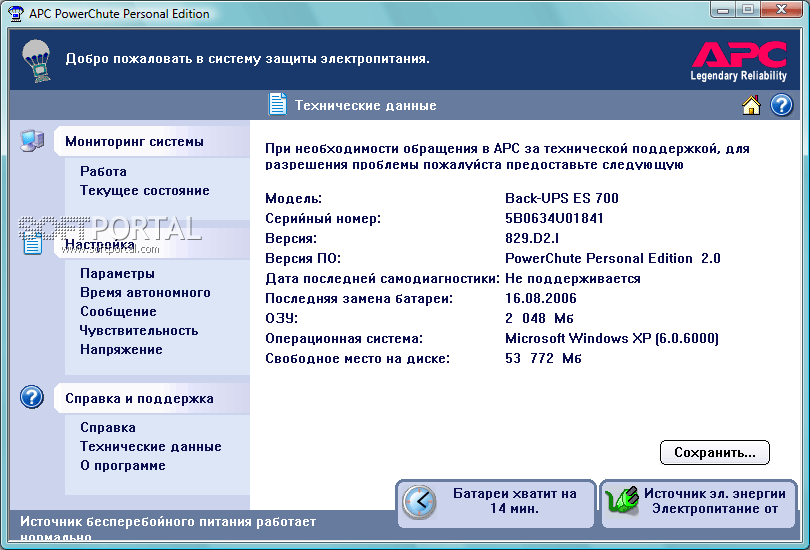Select the Настройка section header
Image resolution: width=810 pixels, height=550 pixels.
(152, 244)
